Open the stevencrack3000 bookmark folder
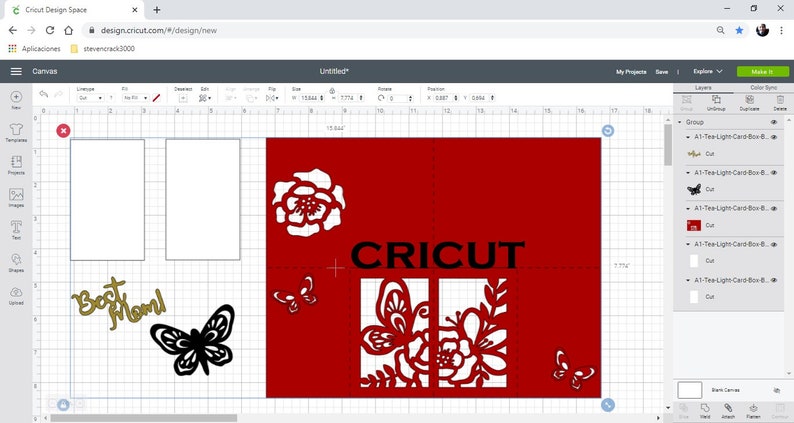Viewport: 794px width, 423px height. [103, 49]
